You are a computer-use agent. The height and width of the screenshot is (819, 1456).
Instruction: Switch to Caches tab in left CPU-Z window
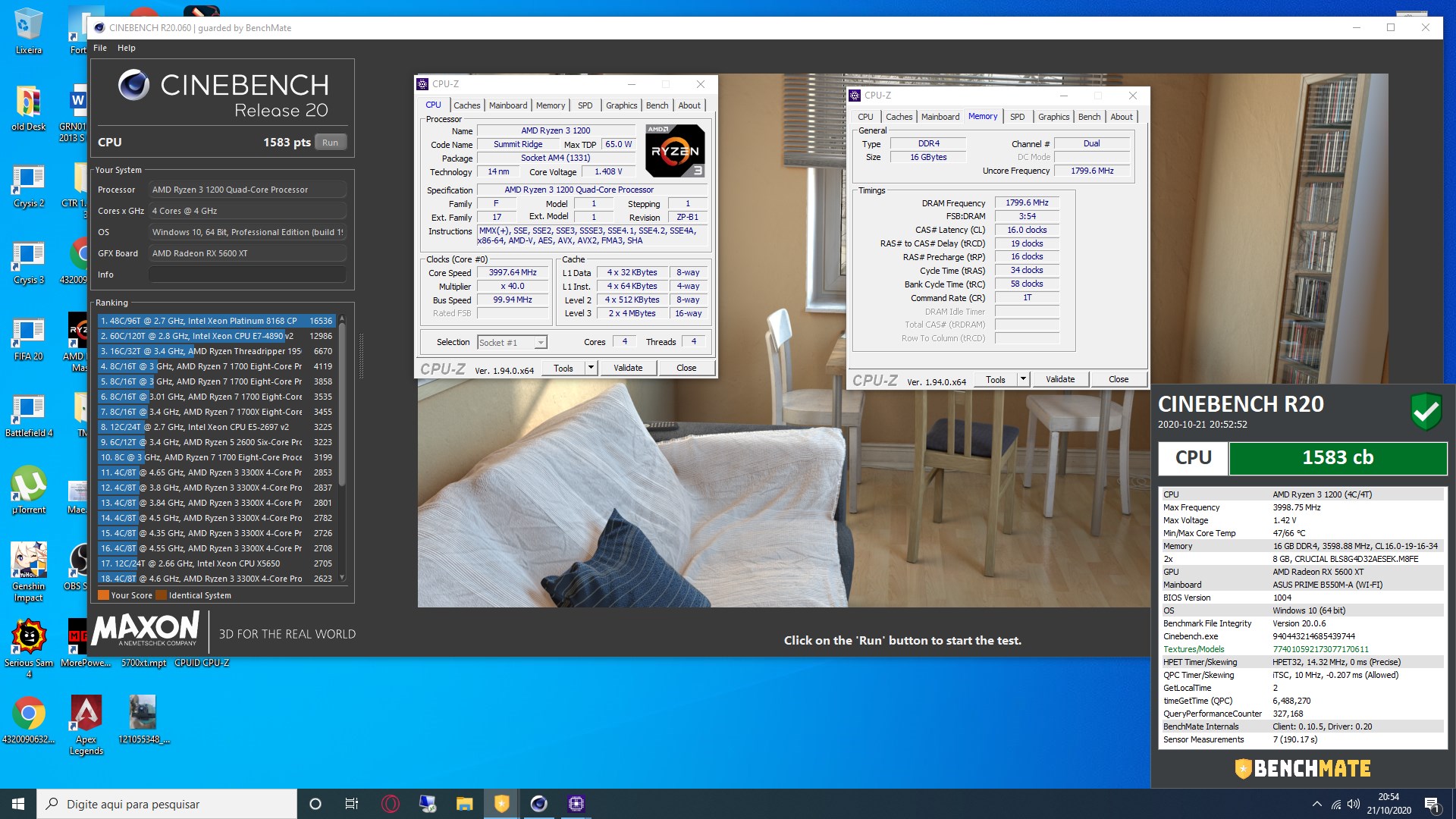[x=466, y=105]
